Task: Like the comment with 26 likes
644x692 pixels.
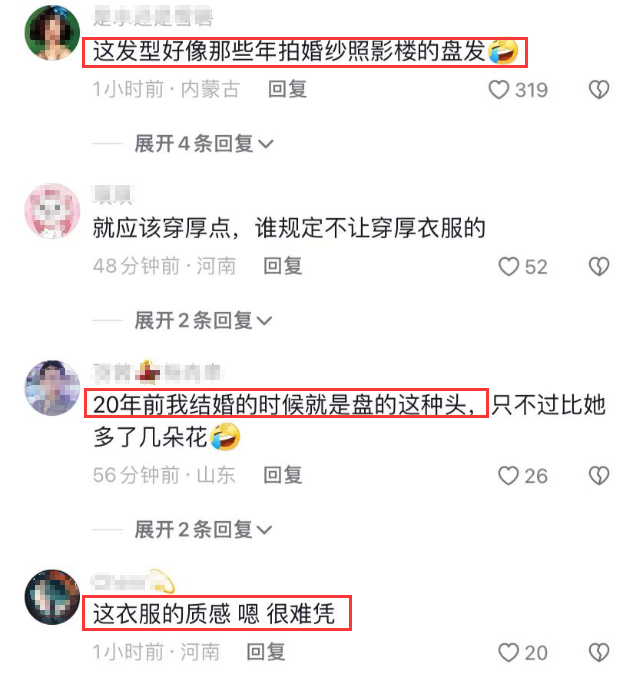Action: pos(508,476)
